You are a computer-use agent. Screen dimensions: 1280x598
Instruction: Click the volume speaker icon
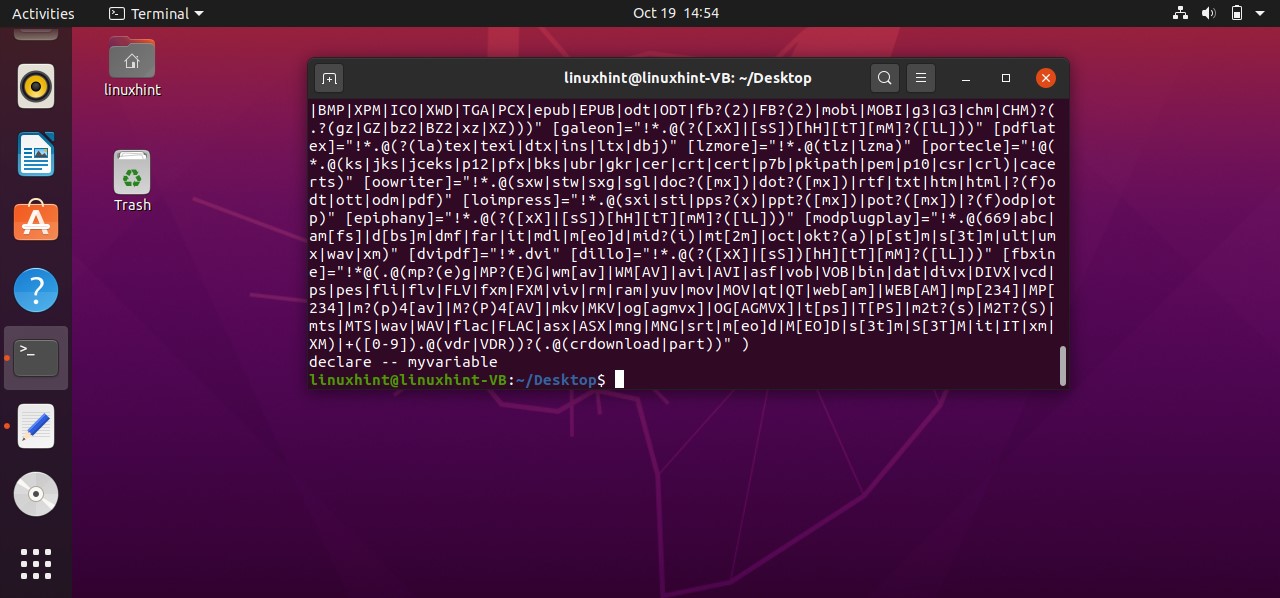click(x=1208, y=13)
